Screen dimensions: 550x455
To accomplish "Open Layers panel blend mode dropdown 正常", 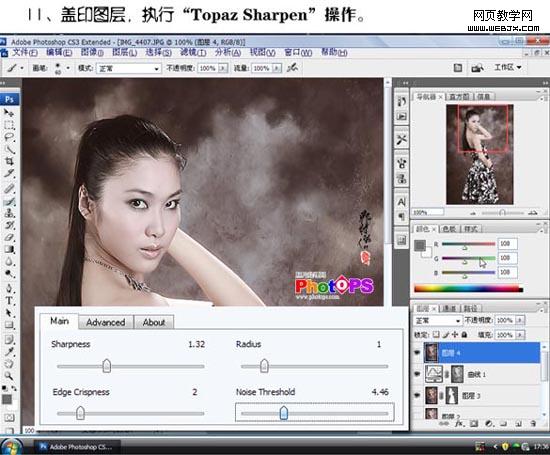I will [x=437, y=320].
